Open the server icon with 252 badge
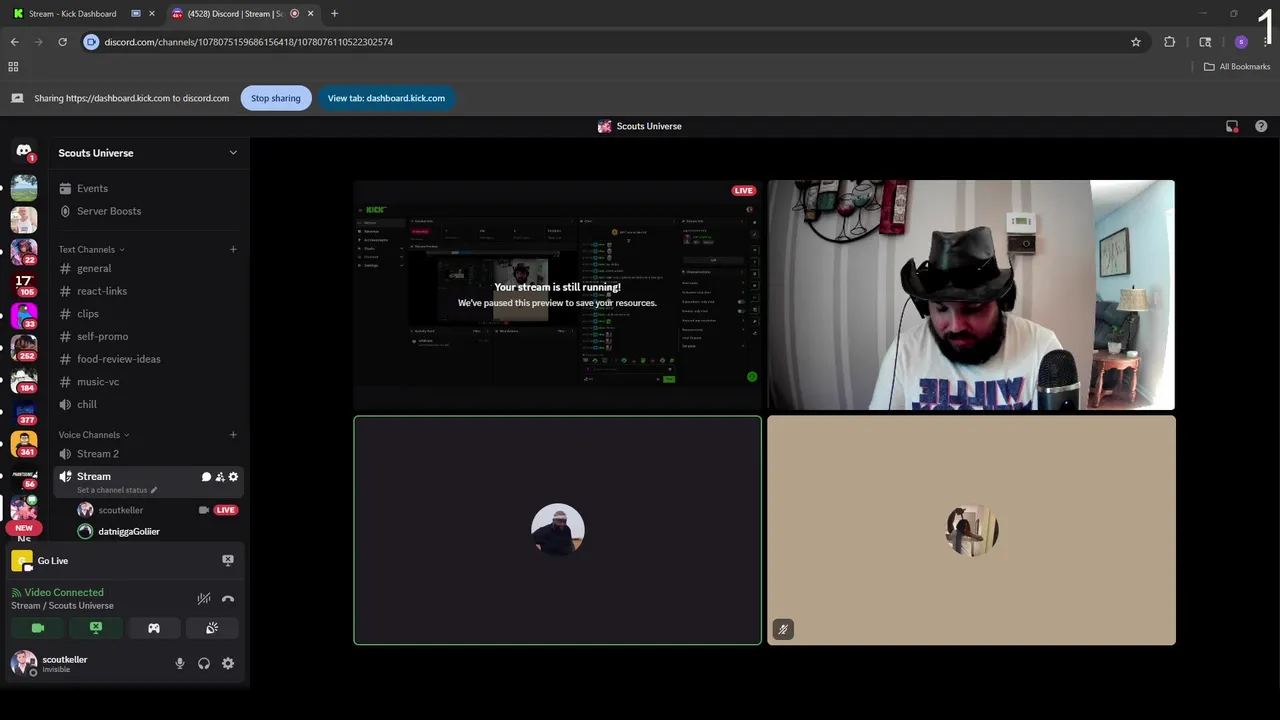 click(24, 347)
